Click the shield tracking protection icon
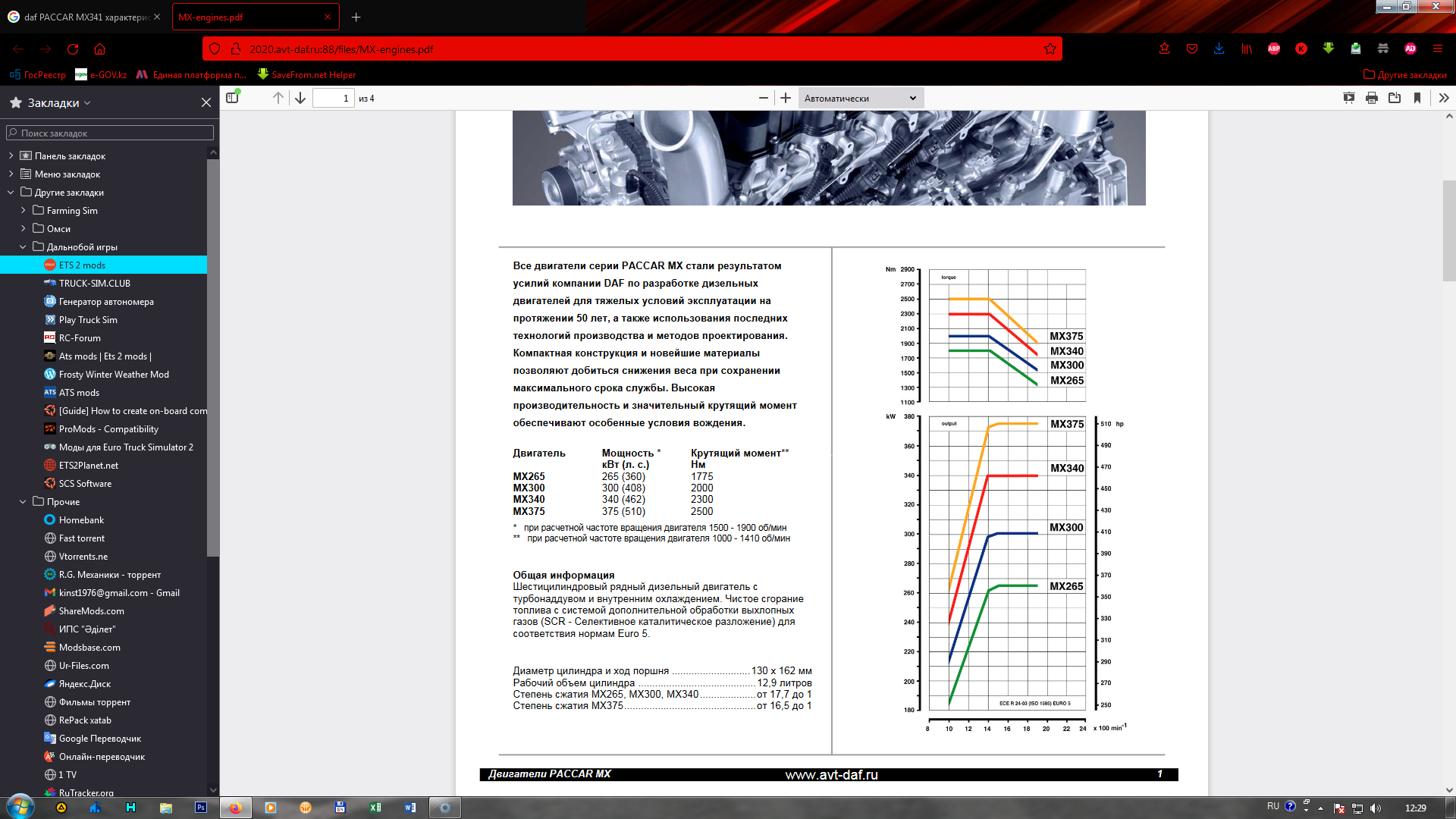 pos(215,49)
